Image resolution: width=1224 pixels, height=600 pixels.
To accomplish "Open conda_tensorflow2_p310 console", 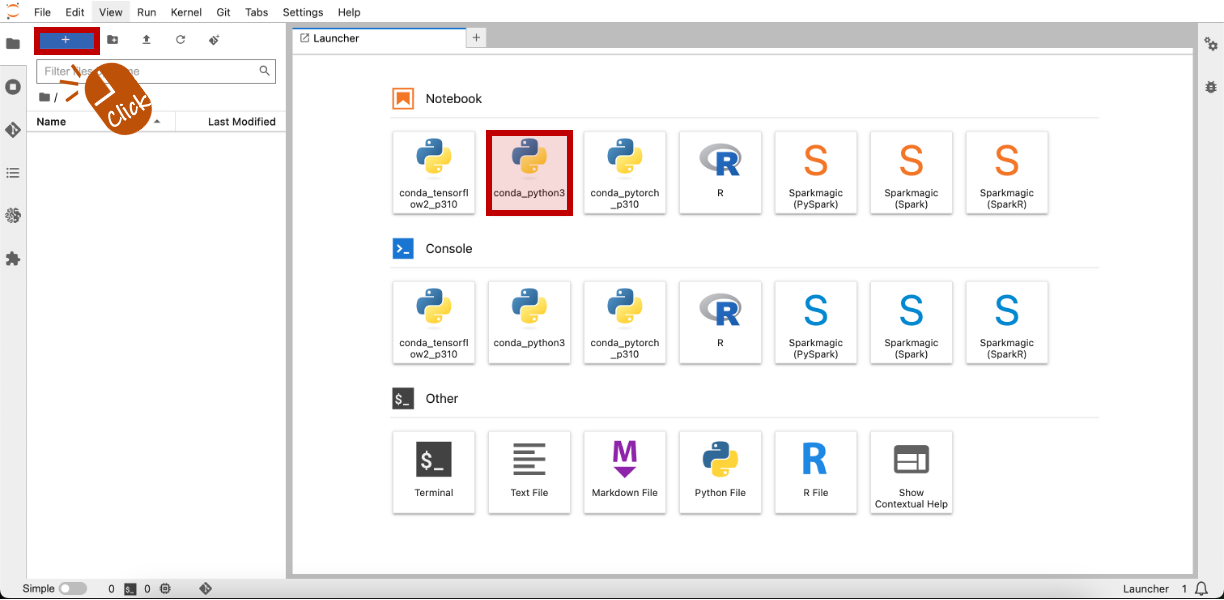I will tap(434, 322).
